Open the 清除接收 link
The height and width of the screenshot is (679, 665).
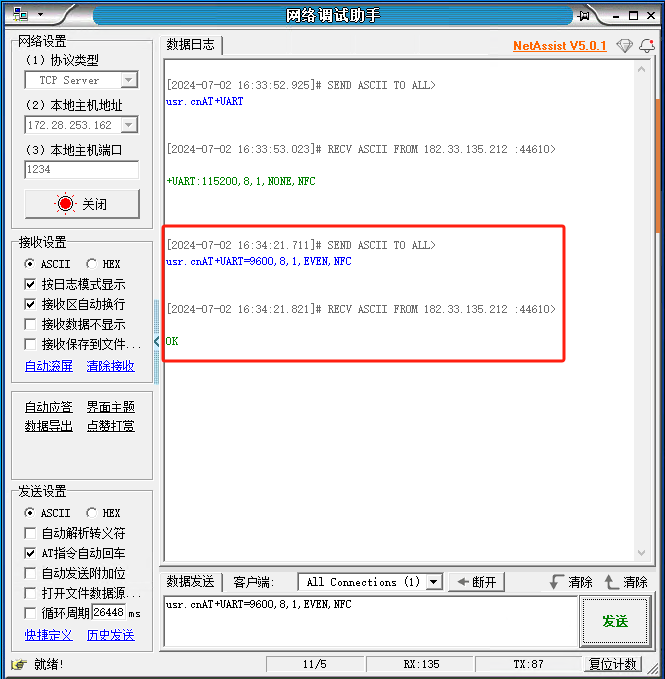click(x=110, y=366)
